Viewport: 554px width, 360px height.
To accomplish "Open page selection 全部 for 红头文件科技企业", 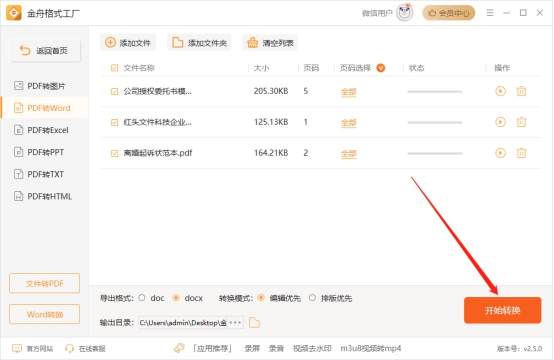I will [x=349, y=123].
